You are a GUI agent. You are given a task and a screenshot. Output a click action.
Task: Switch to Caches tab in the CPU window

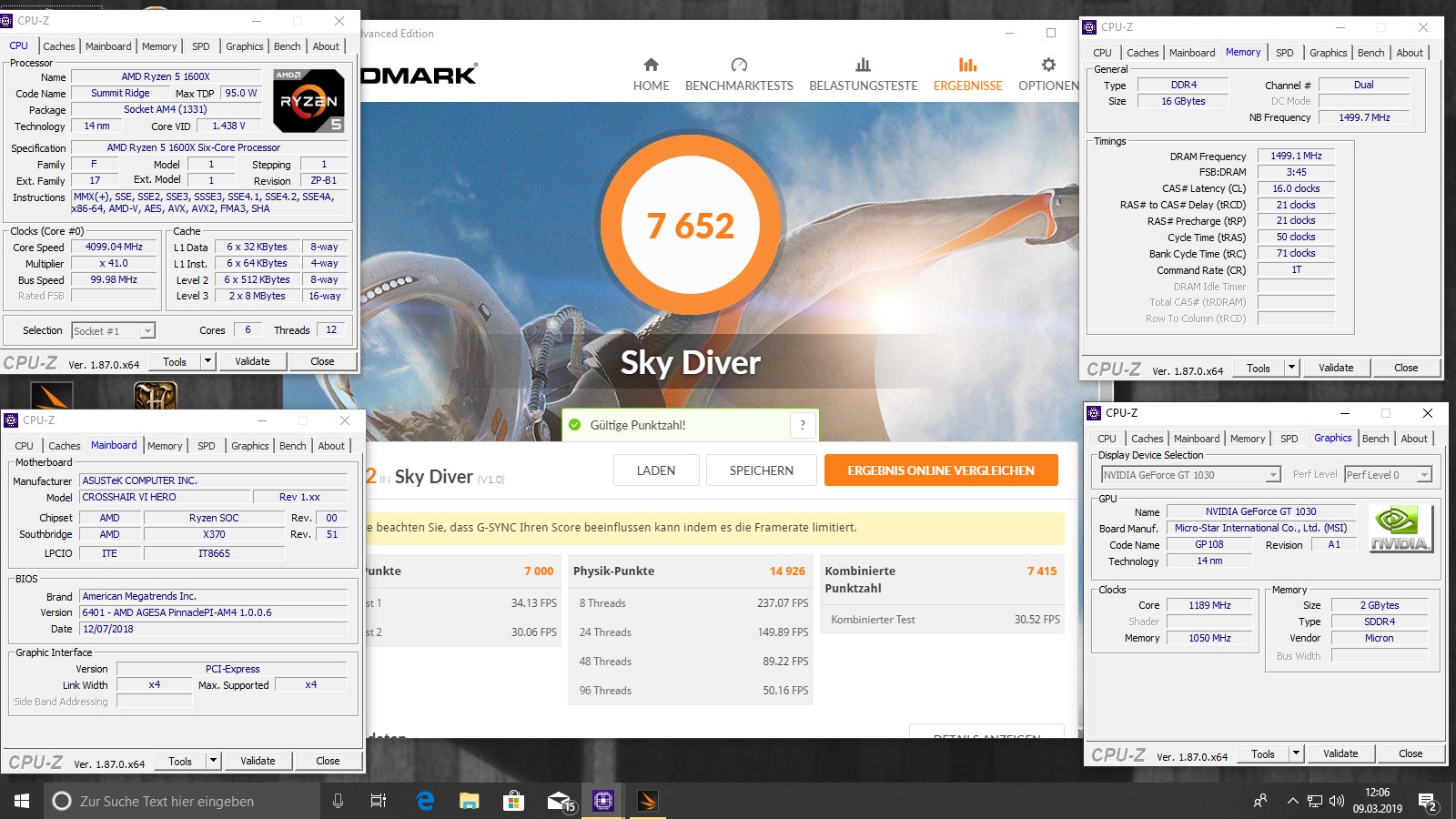59,46
